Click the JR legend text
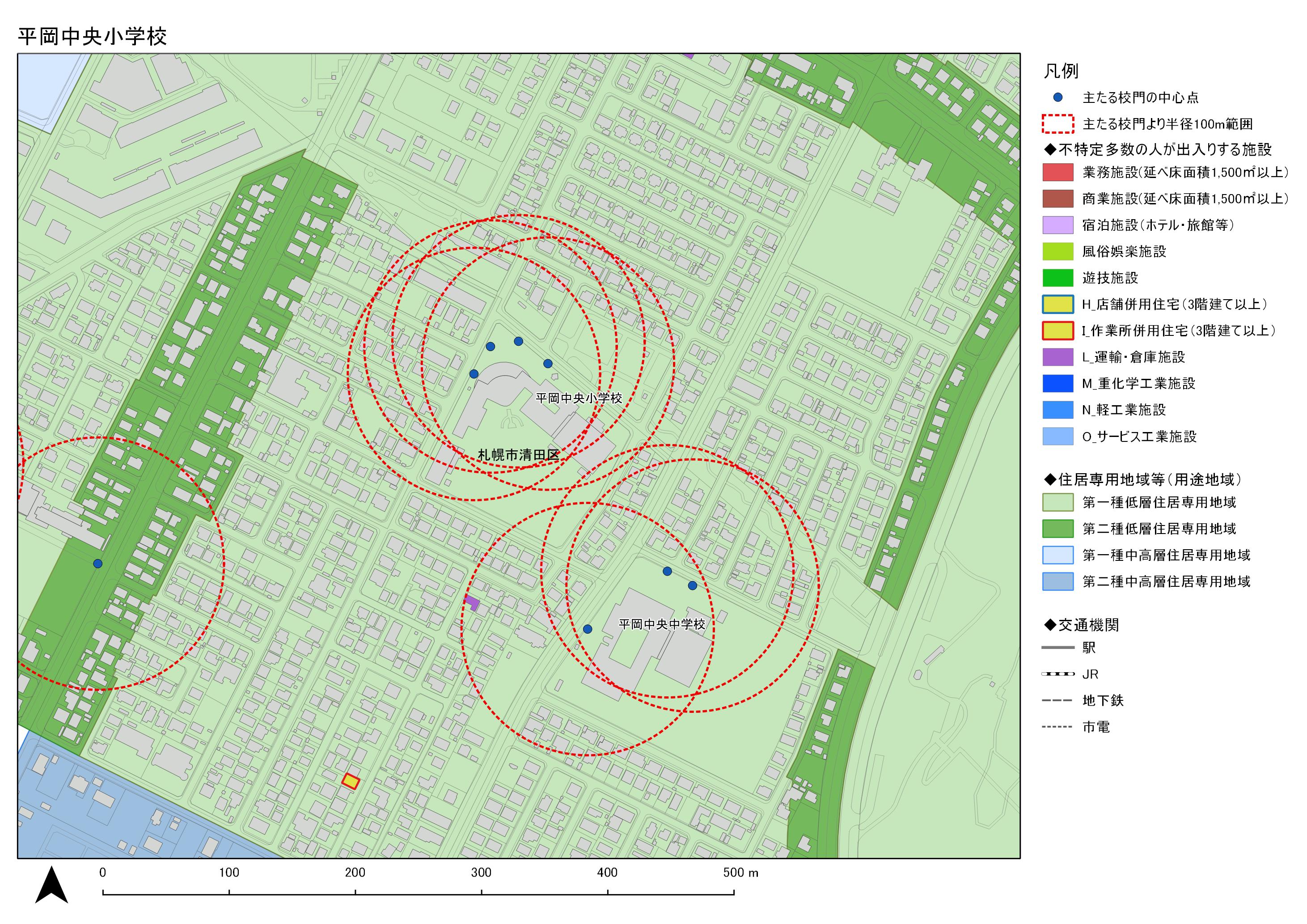The image size is (1307, 924). [x=1090, y=674]
